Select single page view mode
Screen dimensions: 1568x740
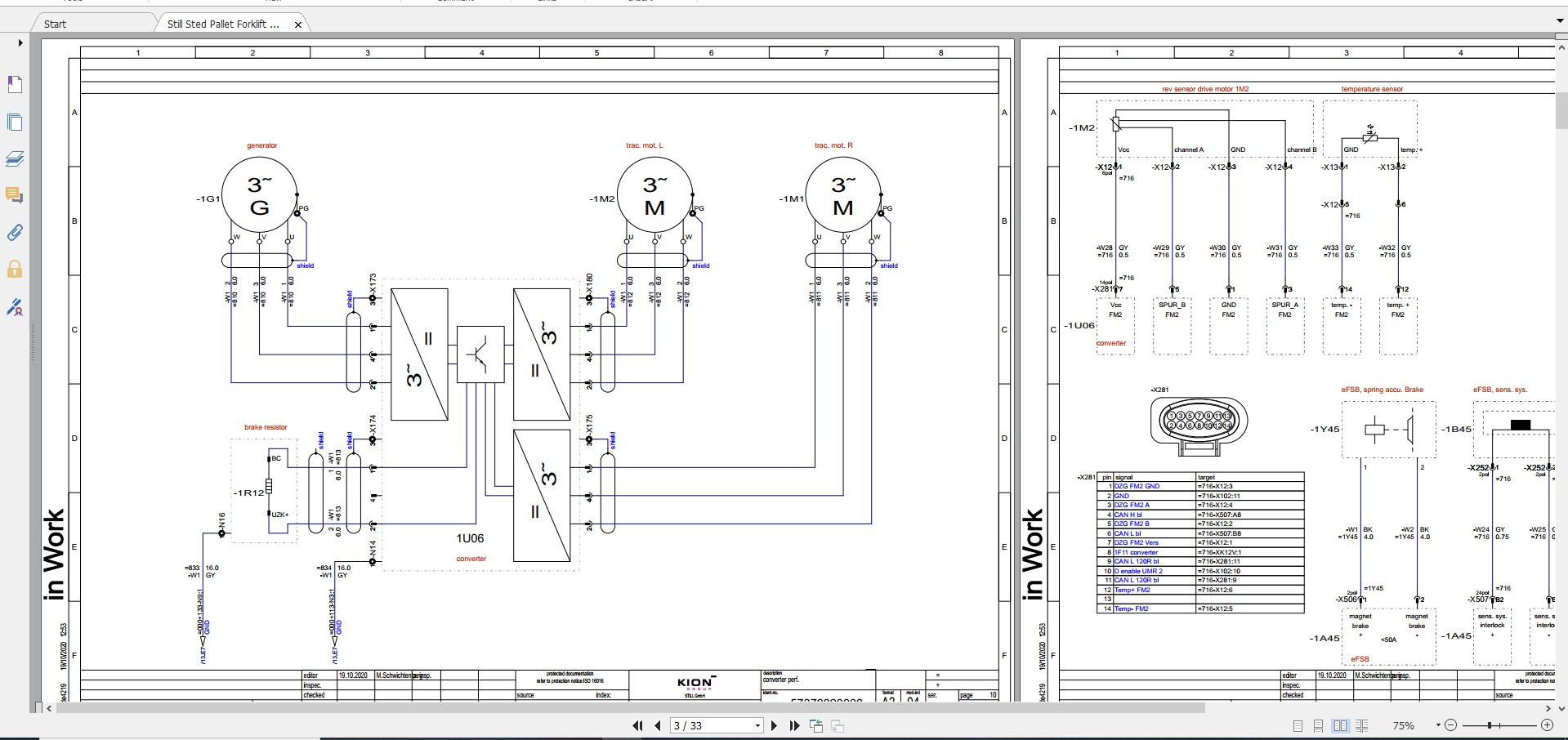(x=1298, y=725)
